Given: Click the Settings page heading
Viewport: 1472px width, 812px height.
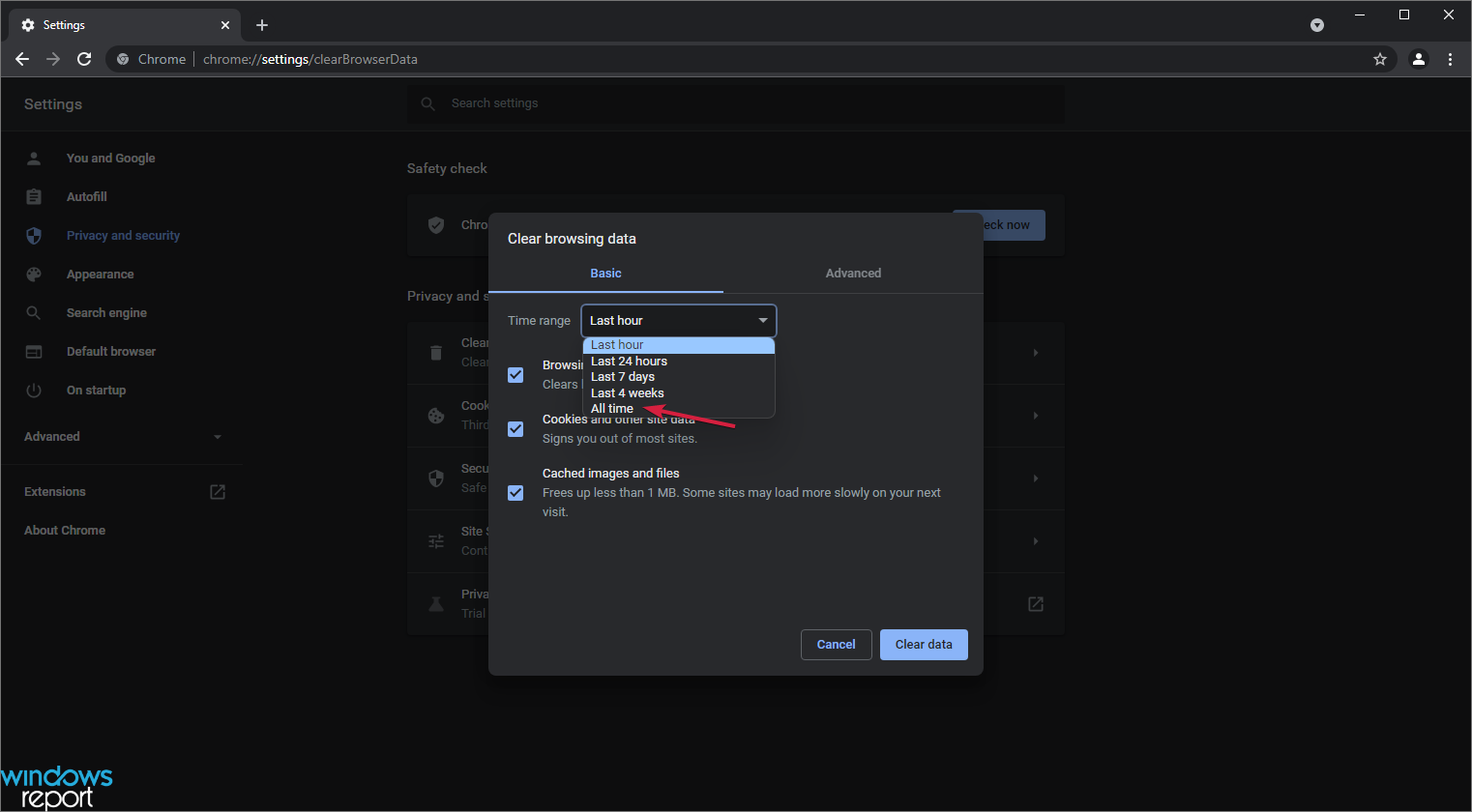Looking at the screenshot, I should (x=53, y=104).
